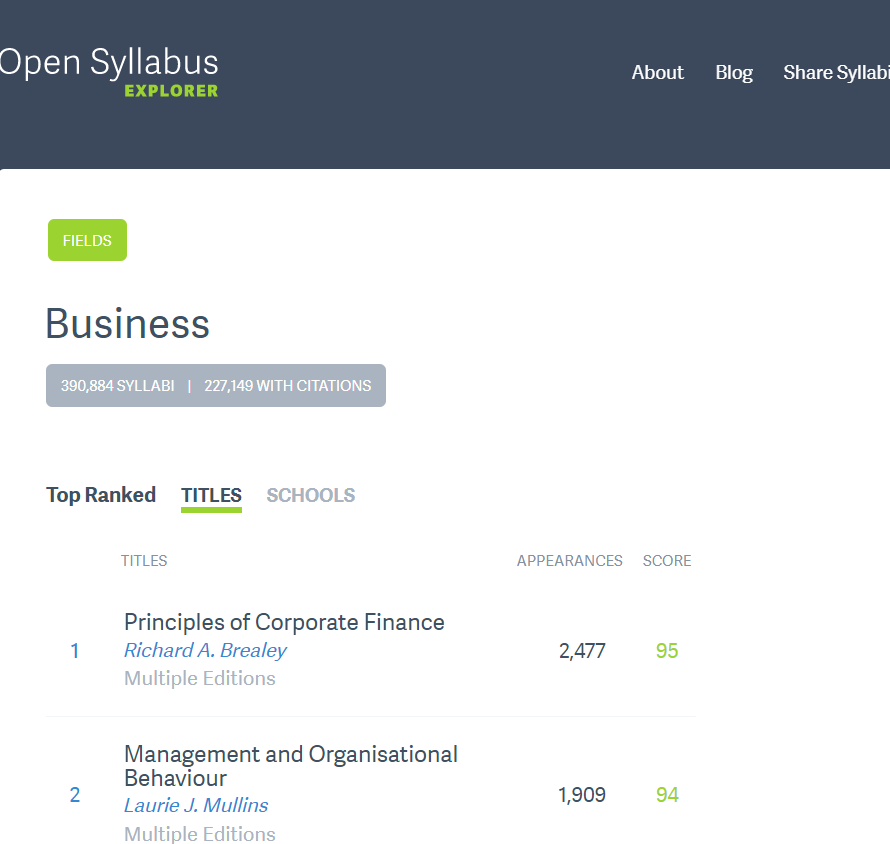890x844 pixels.
Task: Click Multiple Editions under Richard A. Brealey
Action: 200,678
